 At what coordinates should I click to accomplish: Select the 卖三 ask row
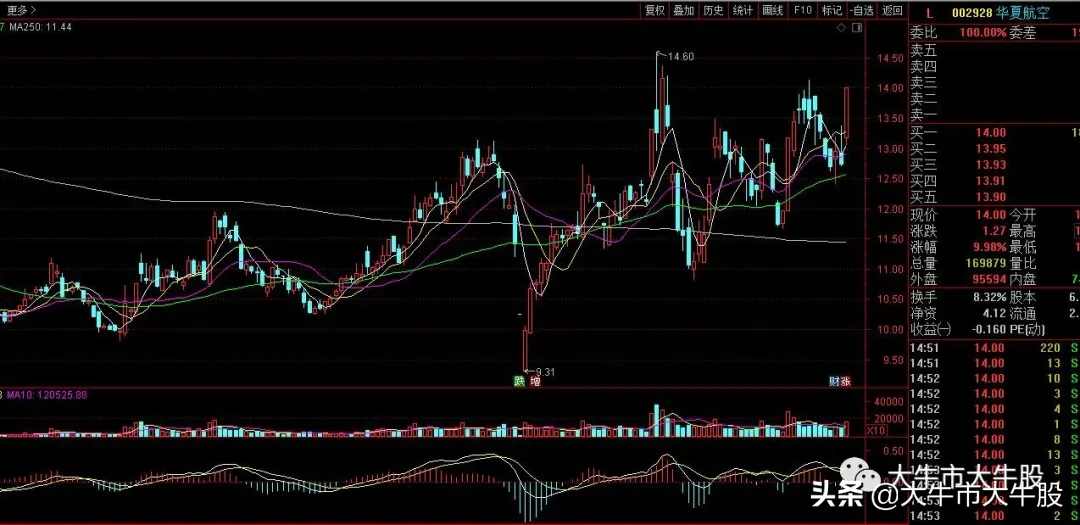click(995, 83)
